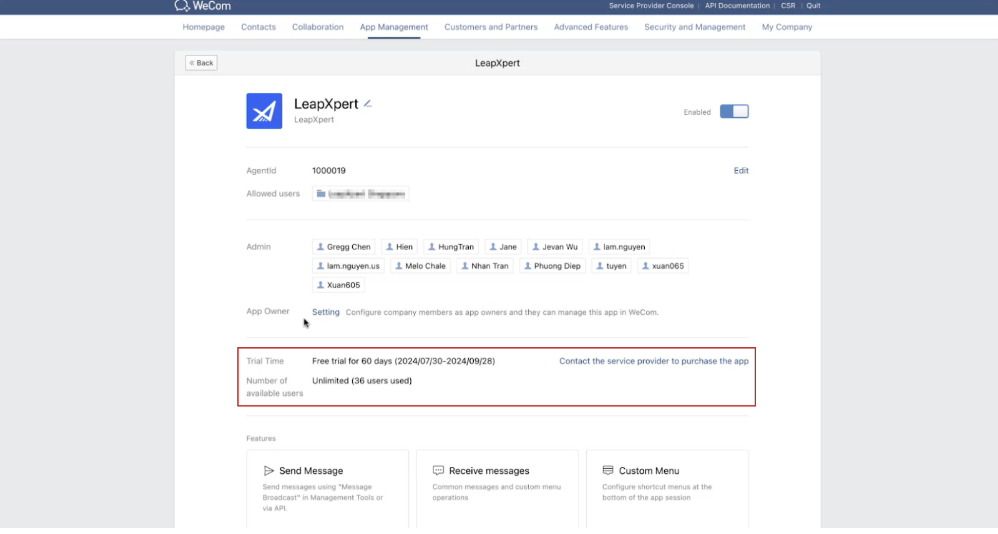Click the user icon beside Jane
The height and width of the screenshot is (534, 998).
pos(493,247)
